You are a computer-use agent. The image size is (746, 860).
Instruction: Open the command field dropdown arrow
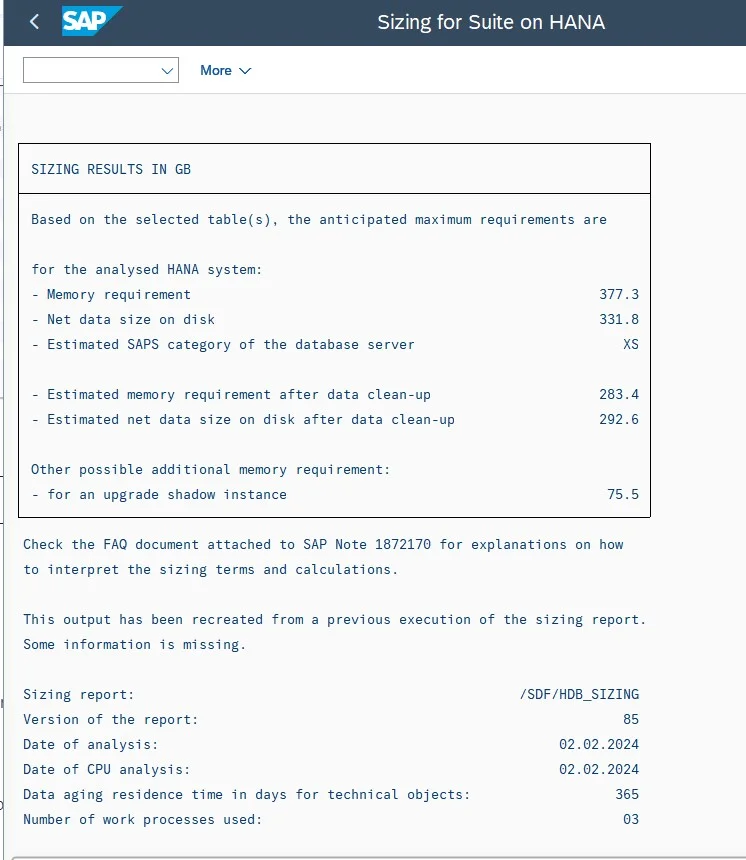click(167, 71)
